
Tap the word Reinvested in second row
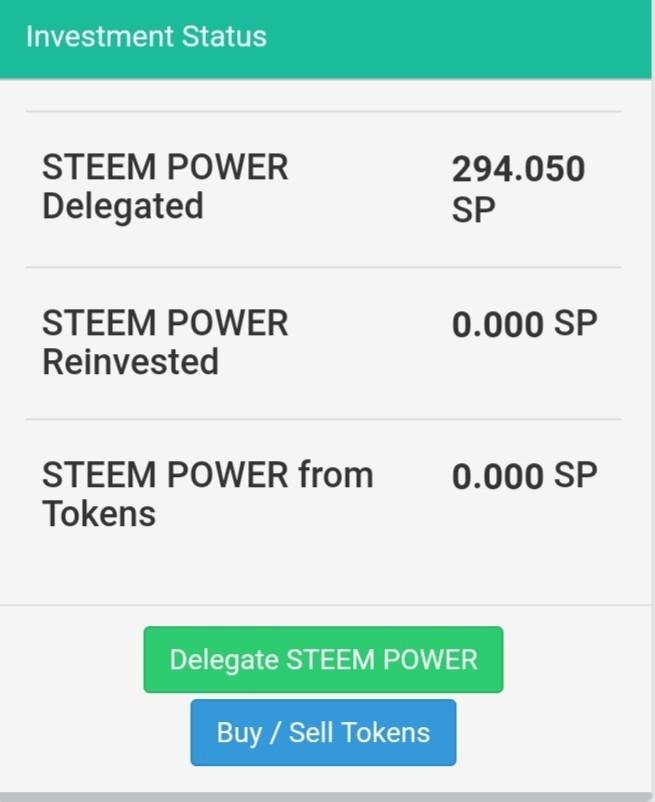click(130, 362)
